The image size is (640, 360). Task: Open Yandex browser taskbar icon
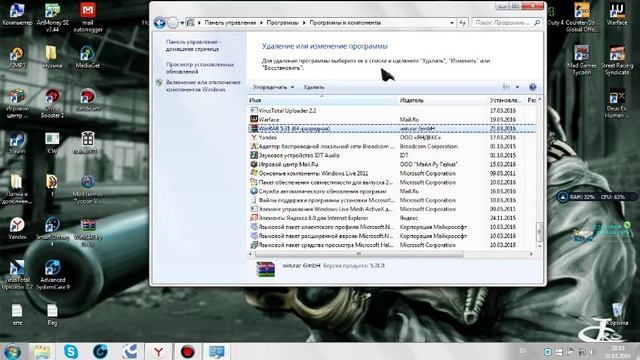pyautogui.click(x=158, y=351)
